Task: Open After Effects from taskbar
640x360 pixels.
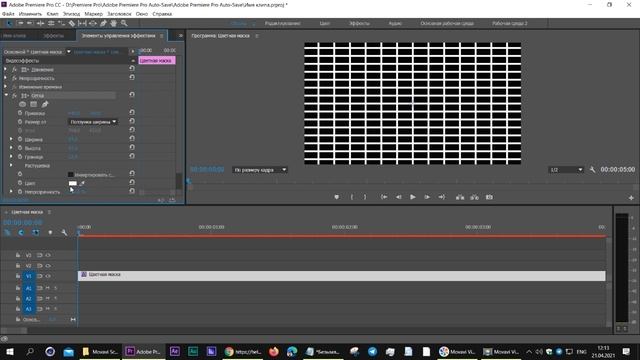Action: click(175, 351)
